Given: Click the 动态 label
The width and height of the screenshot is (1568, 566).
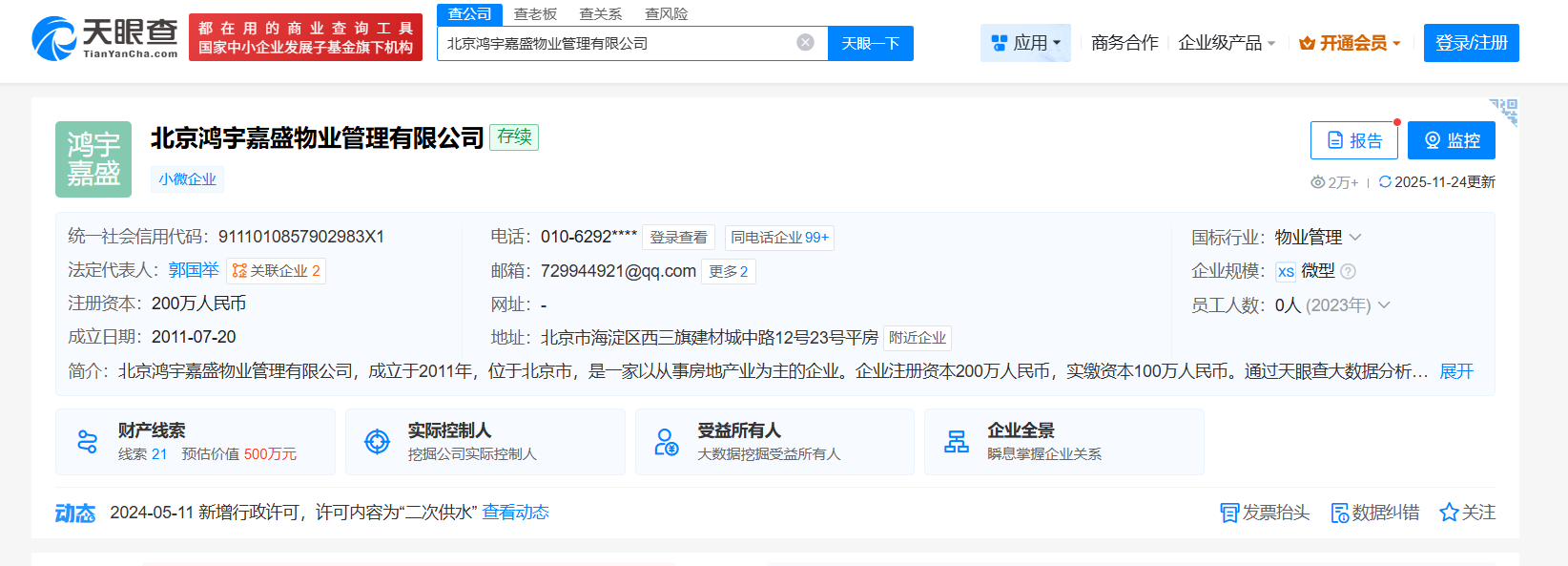Looking at the screenshot, I should point(75,514).
